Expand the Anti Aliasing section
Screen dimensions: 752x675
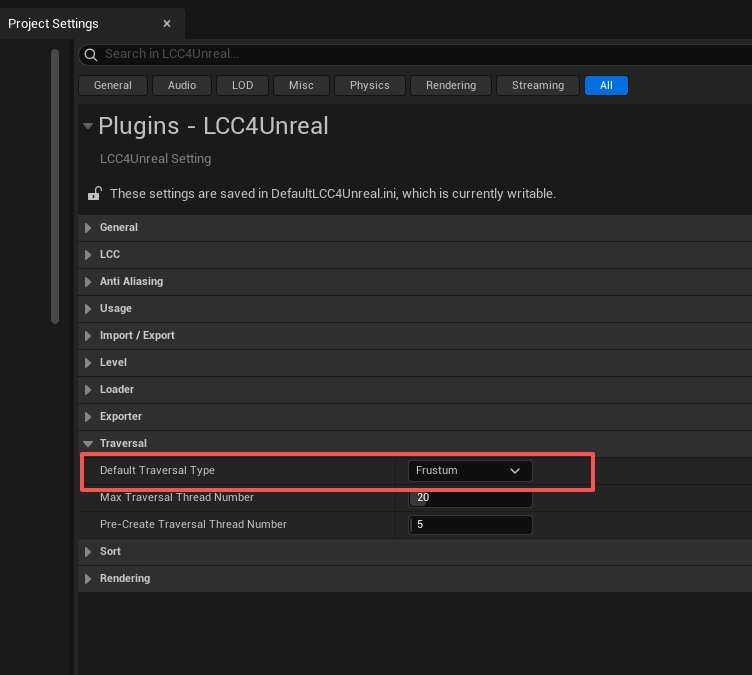88,282
